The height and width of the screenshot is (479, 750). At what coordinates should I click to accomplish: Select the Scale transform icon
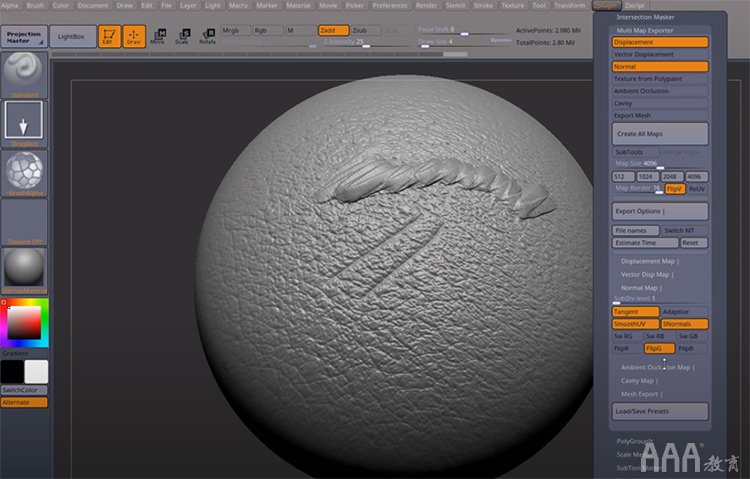pos(182,36)
